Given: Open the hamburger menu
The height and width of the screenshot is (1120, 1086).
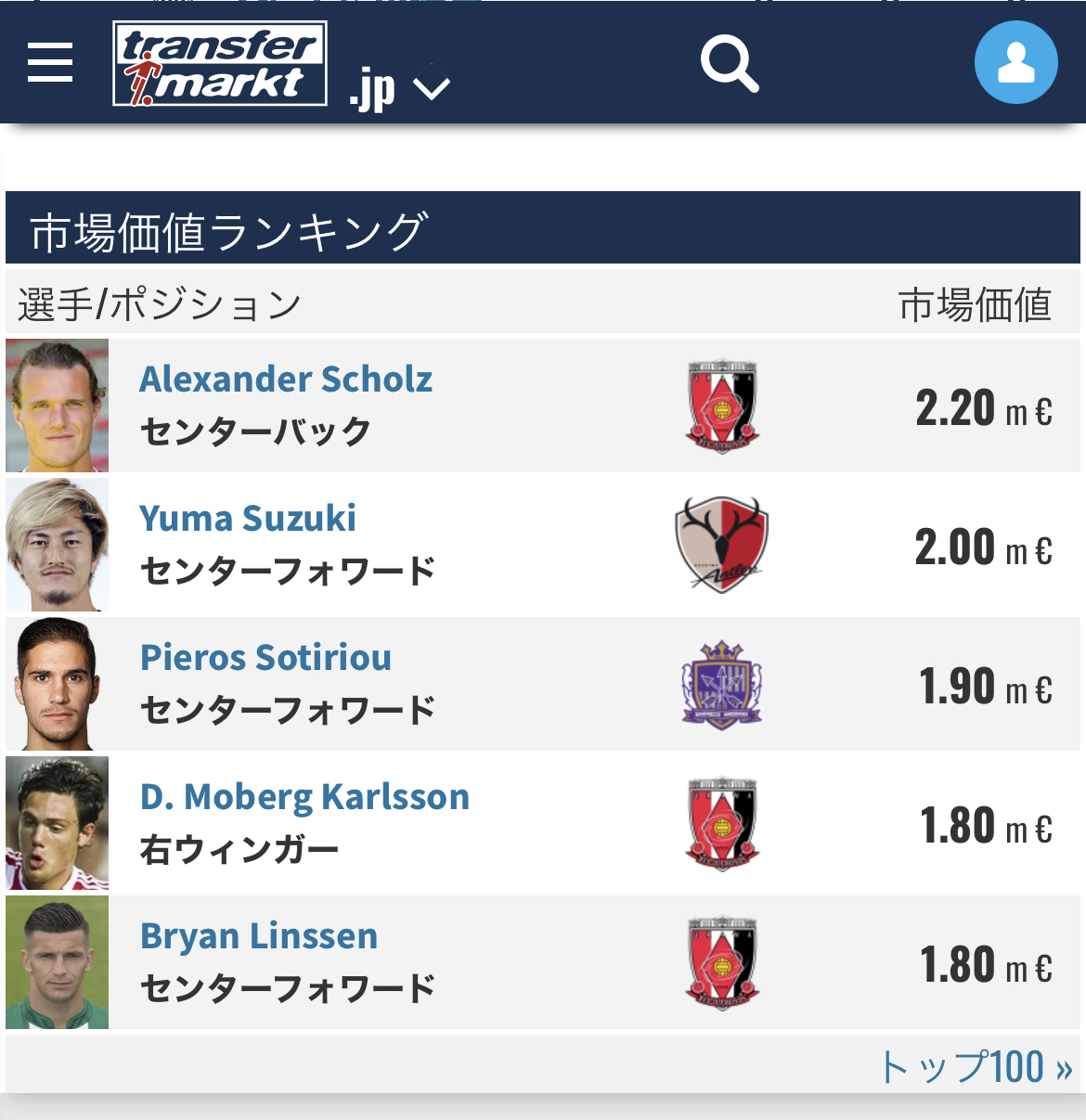Looking at the screenshot, I should point(50,62).
